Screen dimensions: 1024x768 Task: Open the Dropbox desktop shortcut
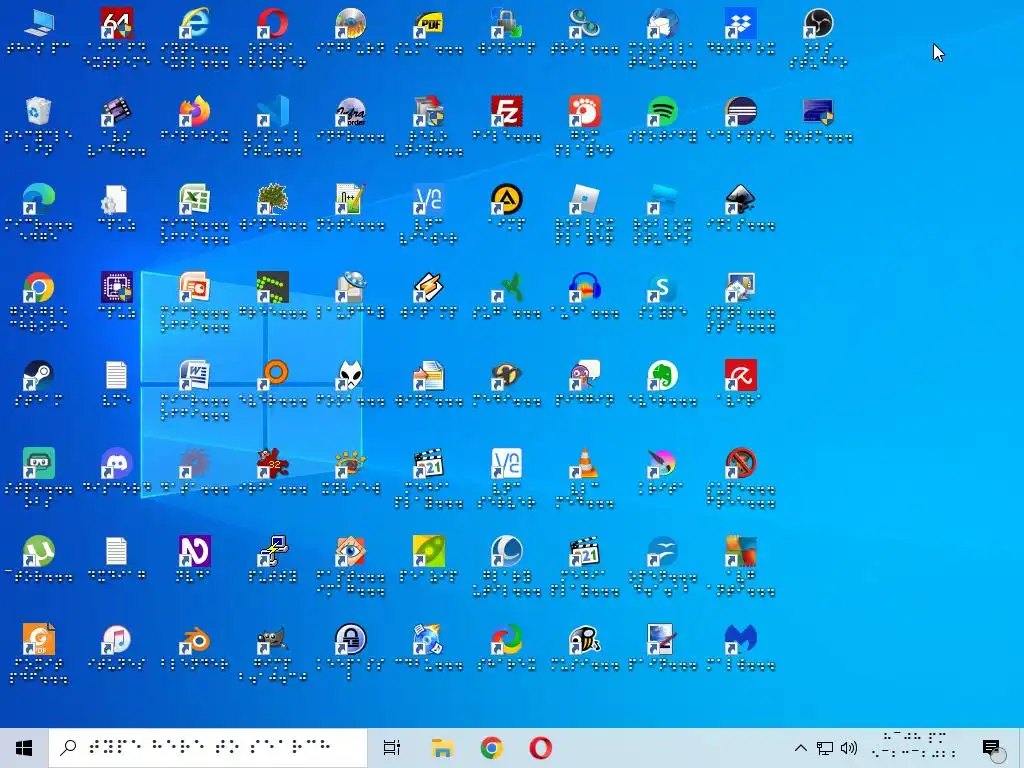tap(740, 24)
